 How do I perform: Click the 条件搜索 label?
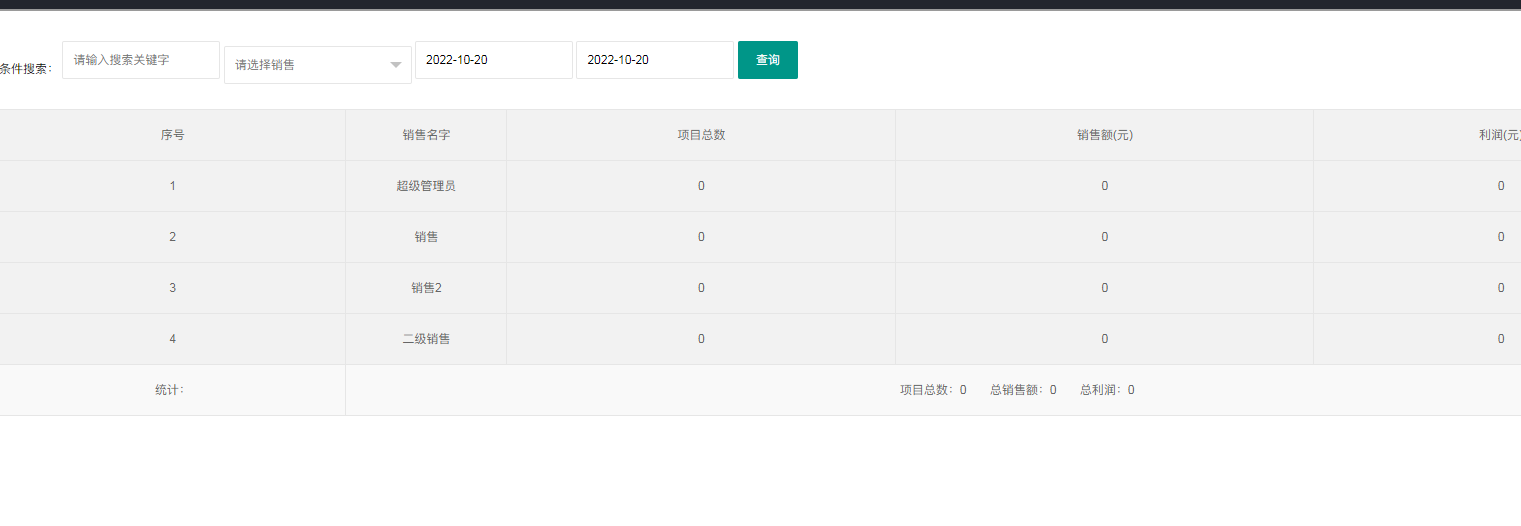[26, 69]
